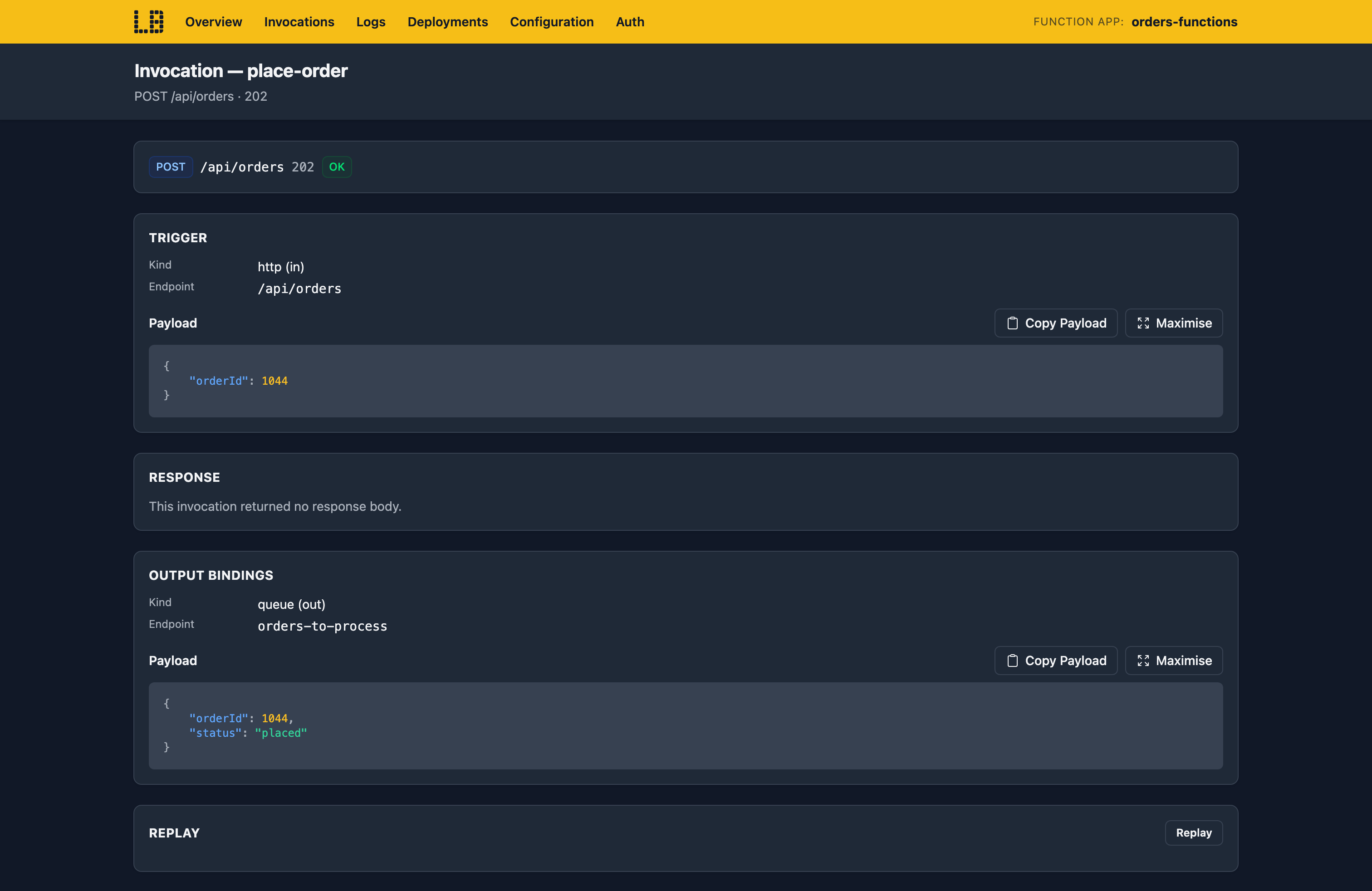Viewport: 1372px width, 891px height.
Task: Copy the Output Bindings payload
Action: (x=1055, y=661)
